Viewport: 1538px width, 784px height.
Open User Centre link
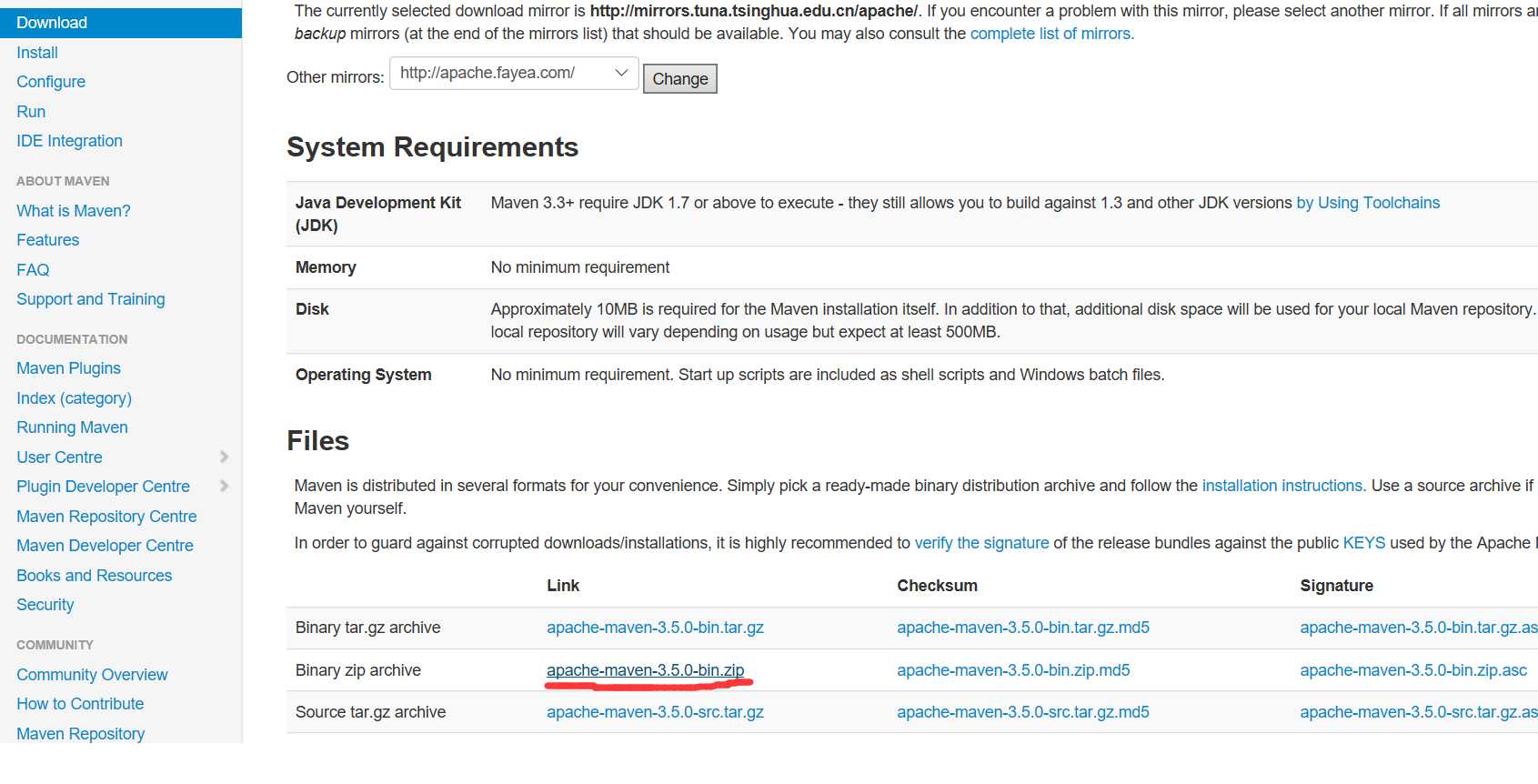59,457
